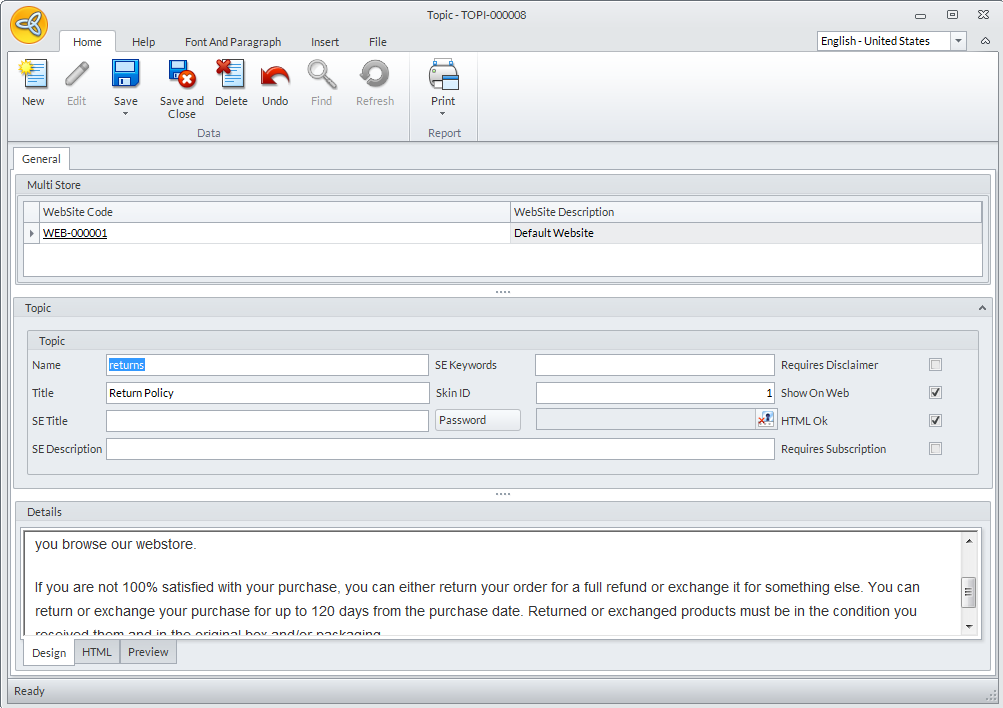Collapse the Topic section chevron

[982, 308]
